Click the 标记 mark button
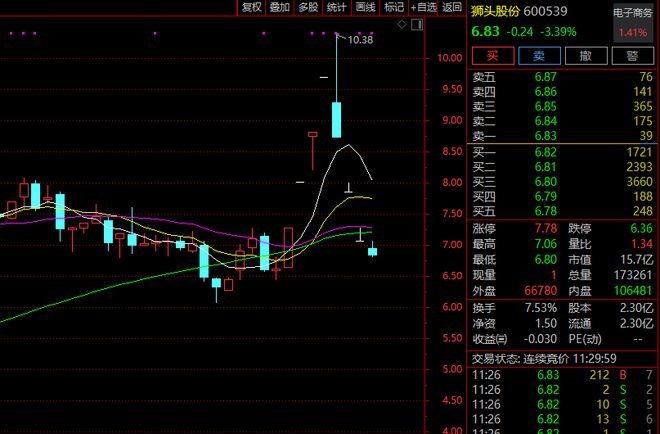Screen dimensions: 660x434 (x=394, y=7)
